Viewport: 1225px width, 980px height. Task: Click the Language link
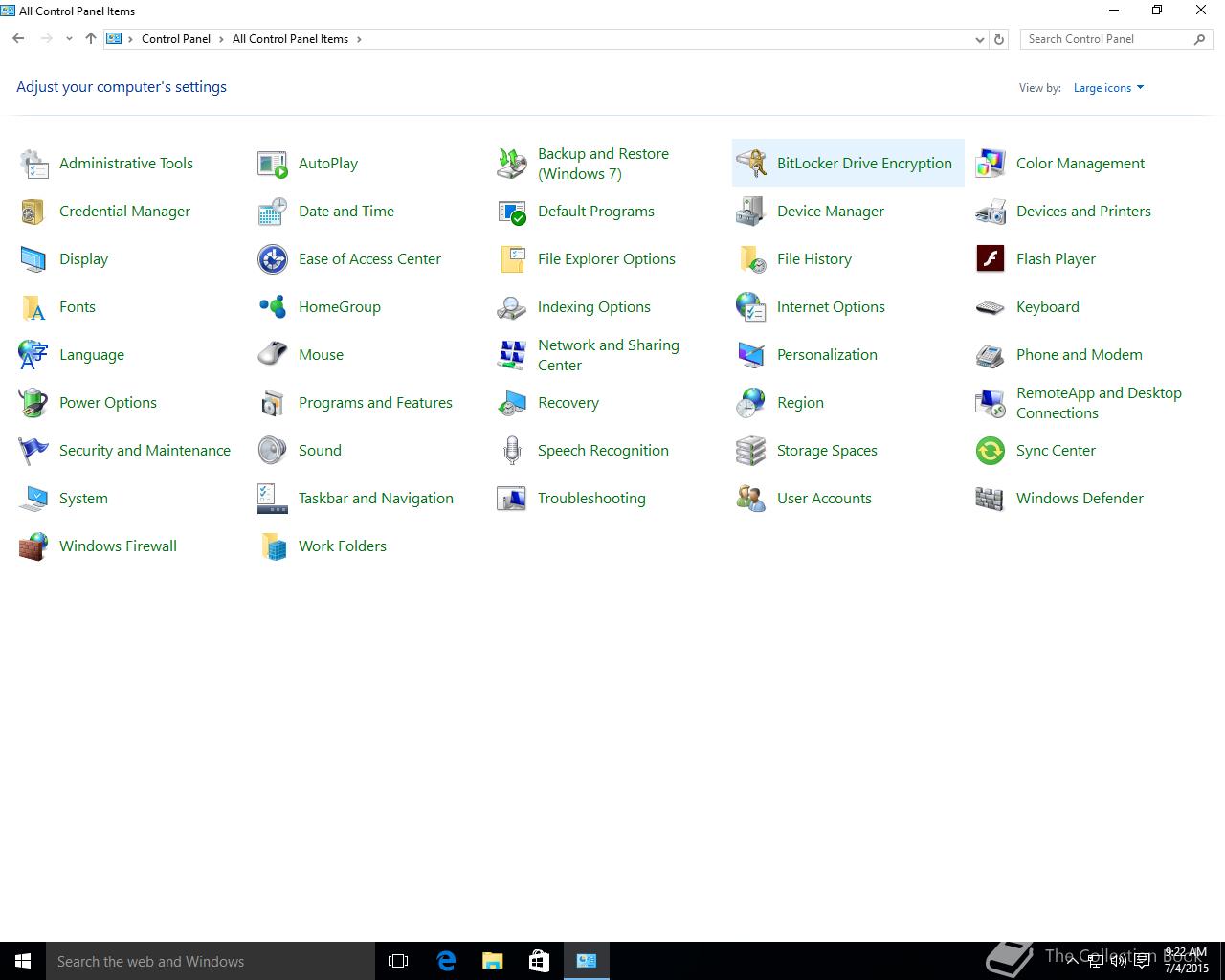(x=92, y=355)
